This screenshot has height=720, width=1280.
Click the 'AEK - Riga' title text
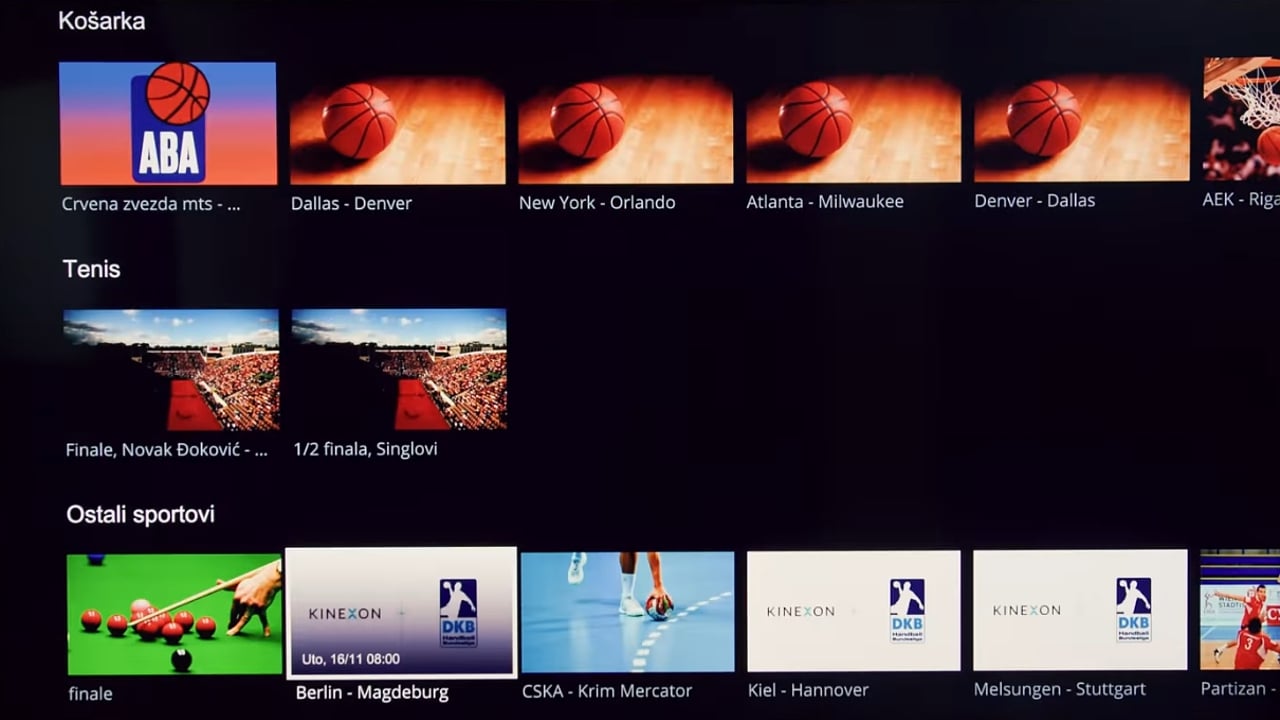[x=1241, y=199]
